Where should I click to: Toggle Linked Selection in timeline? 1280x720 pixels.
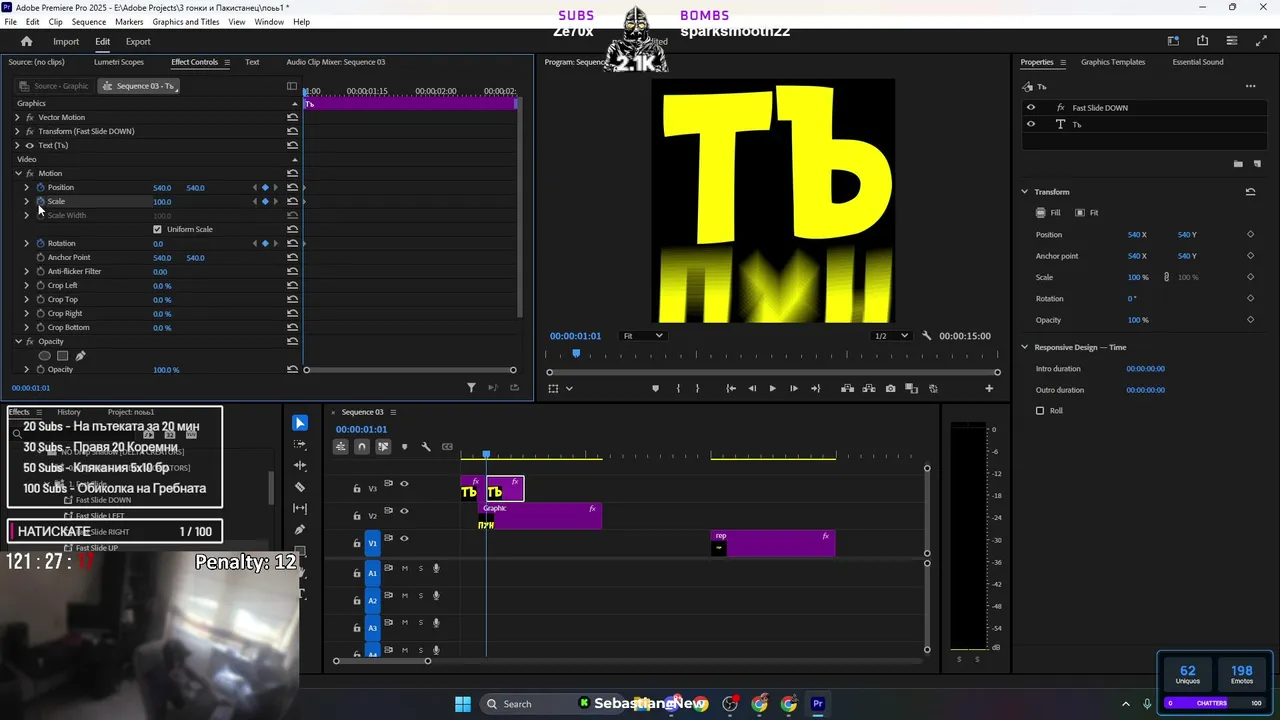pos(383,447)
